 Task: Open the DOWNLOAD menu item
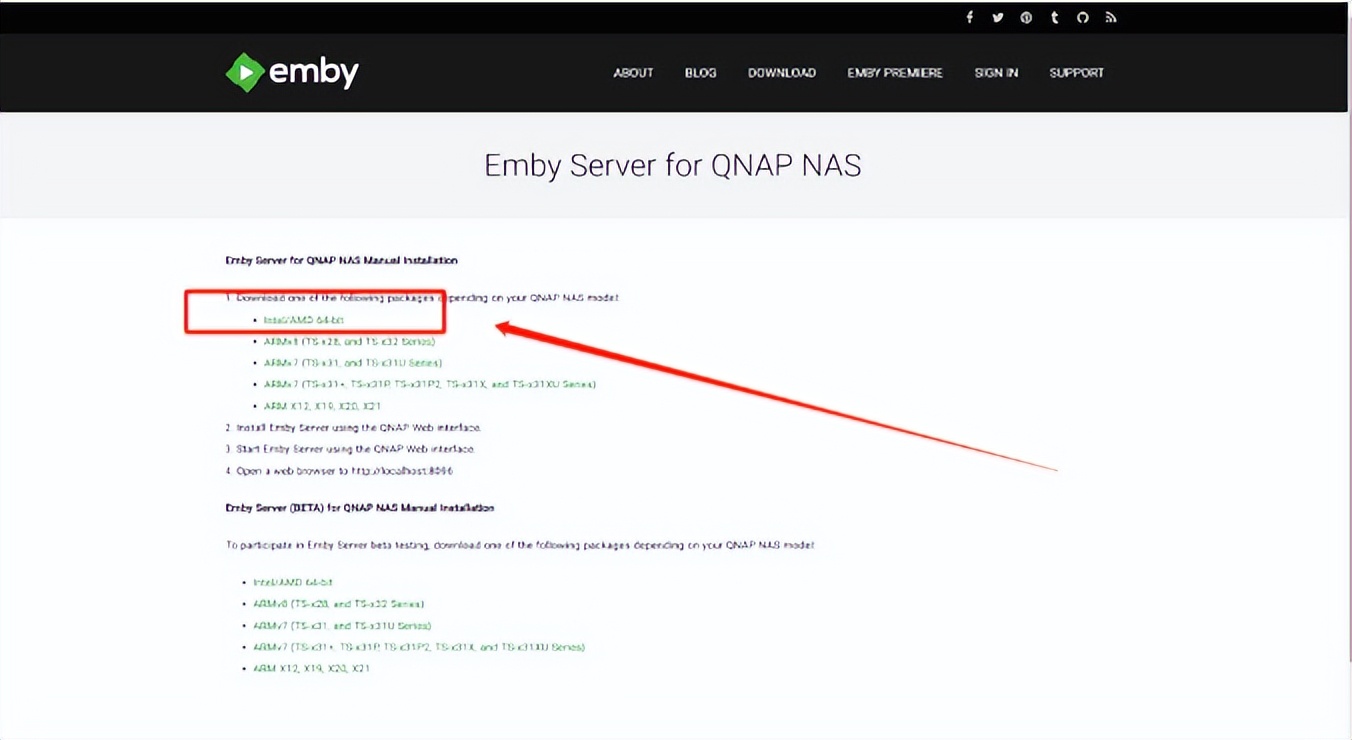782,73
